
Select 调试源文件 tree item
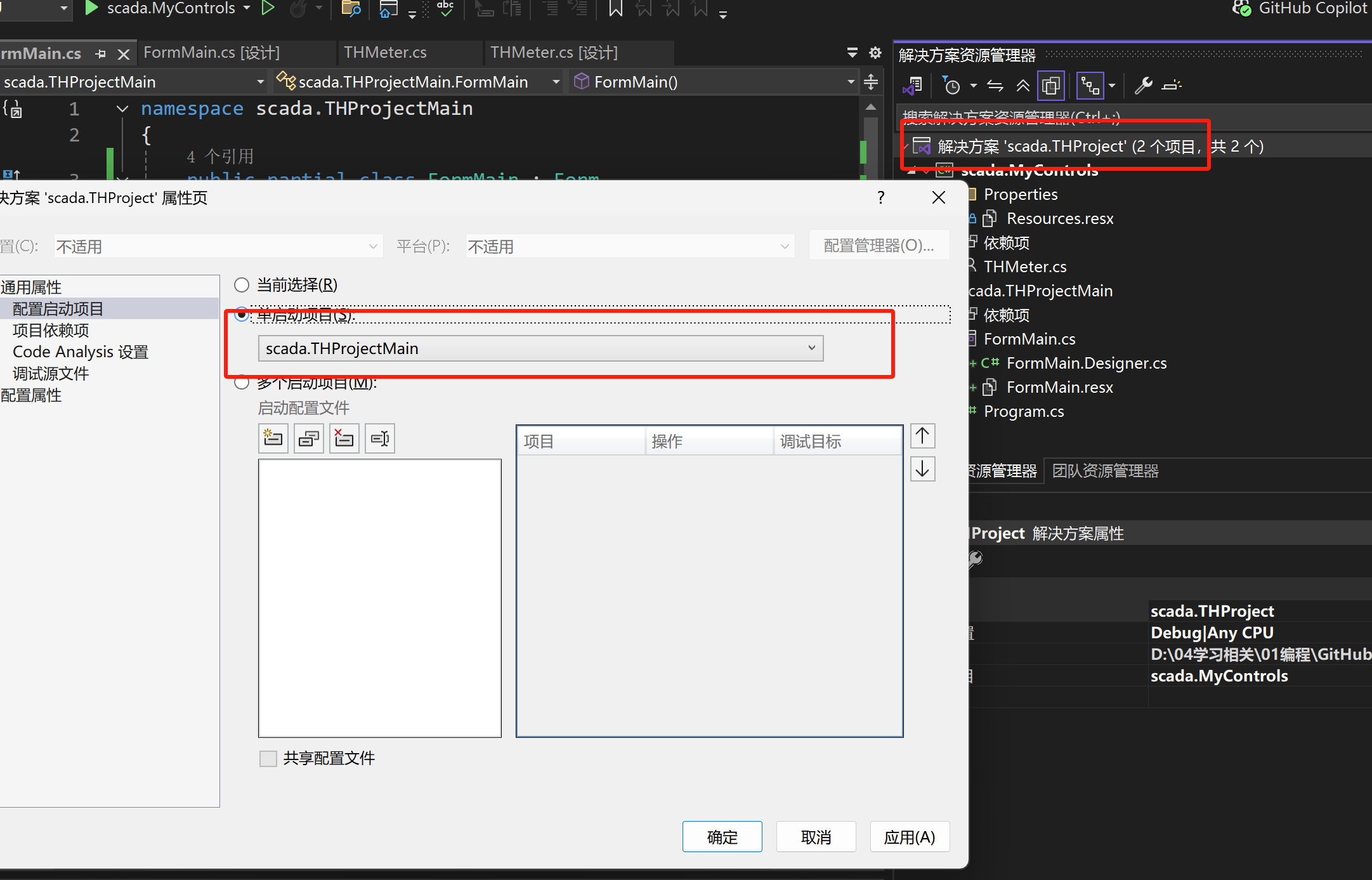point(51,374)
